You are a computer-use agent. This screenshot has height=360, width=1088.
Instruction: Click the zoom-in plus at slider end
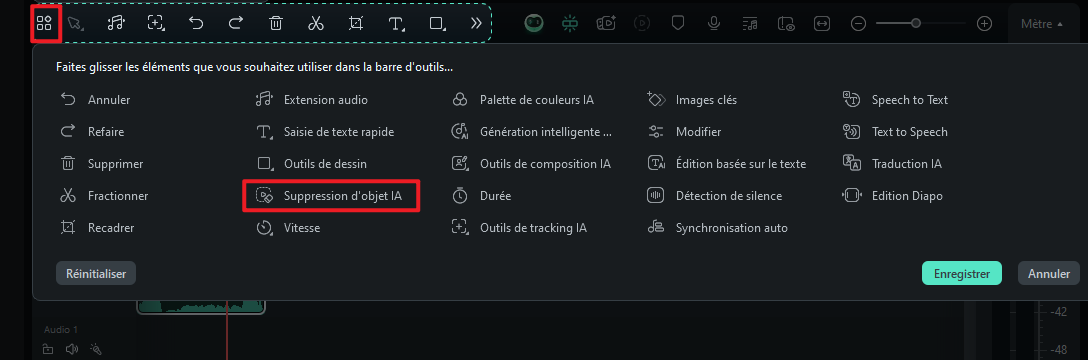[984, 24]
